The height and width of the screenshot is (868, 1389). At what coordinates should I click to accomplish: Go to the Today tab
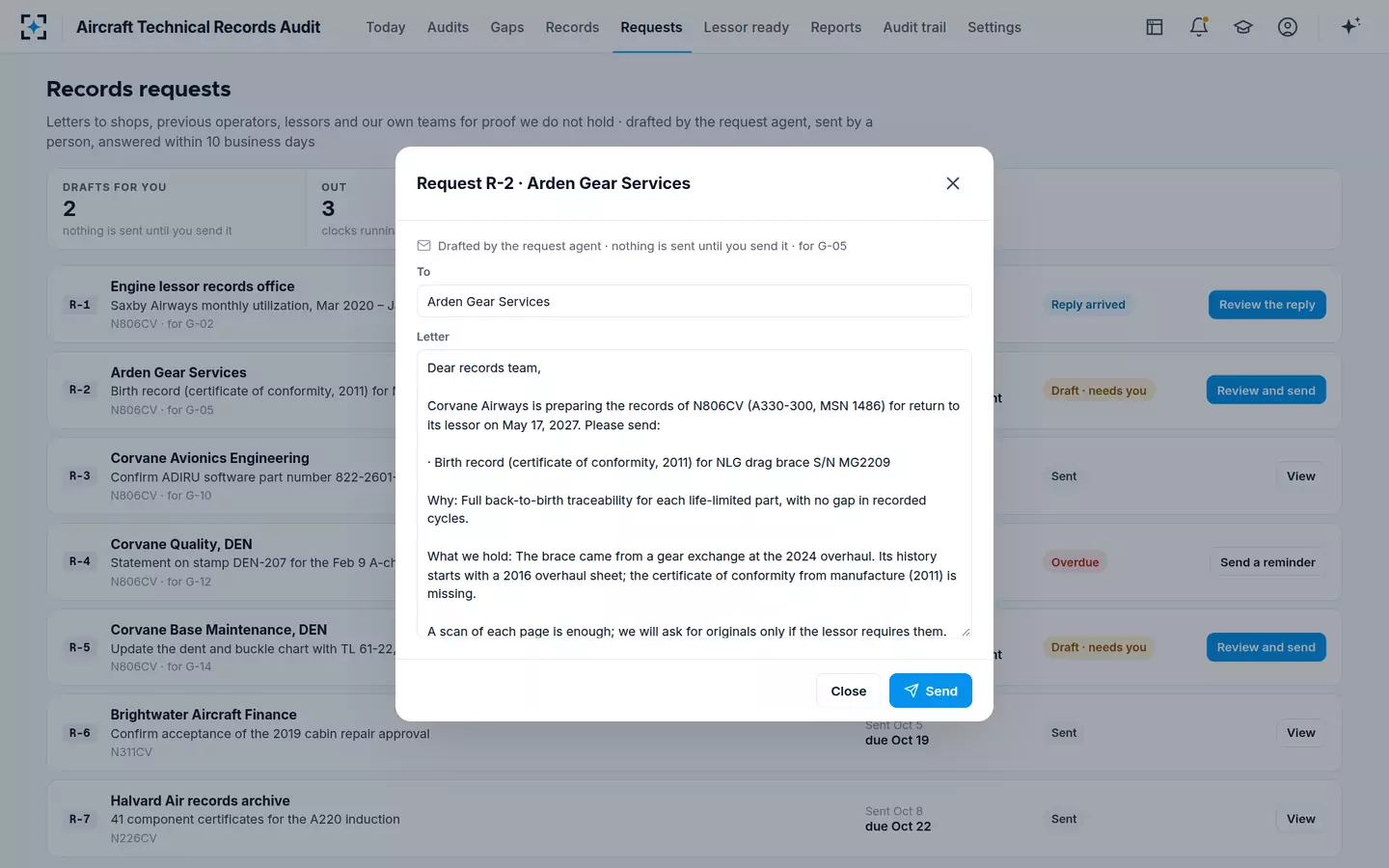point(386,27)
